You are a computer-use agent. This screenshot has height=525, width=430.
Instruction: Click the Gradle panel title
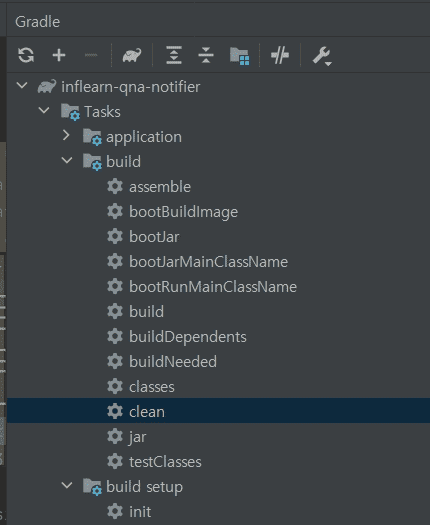pos(38,22)
